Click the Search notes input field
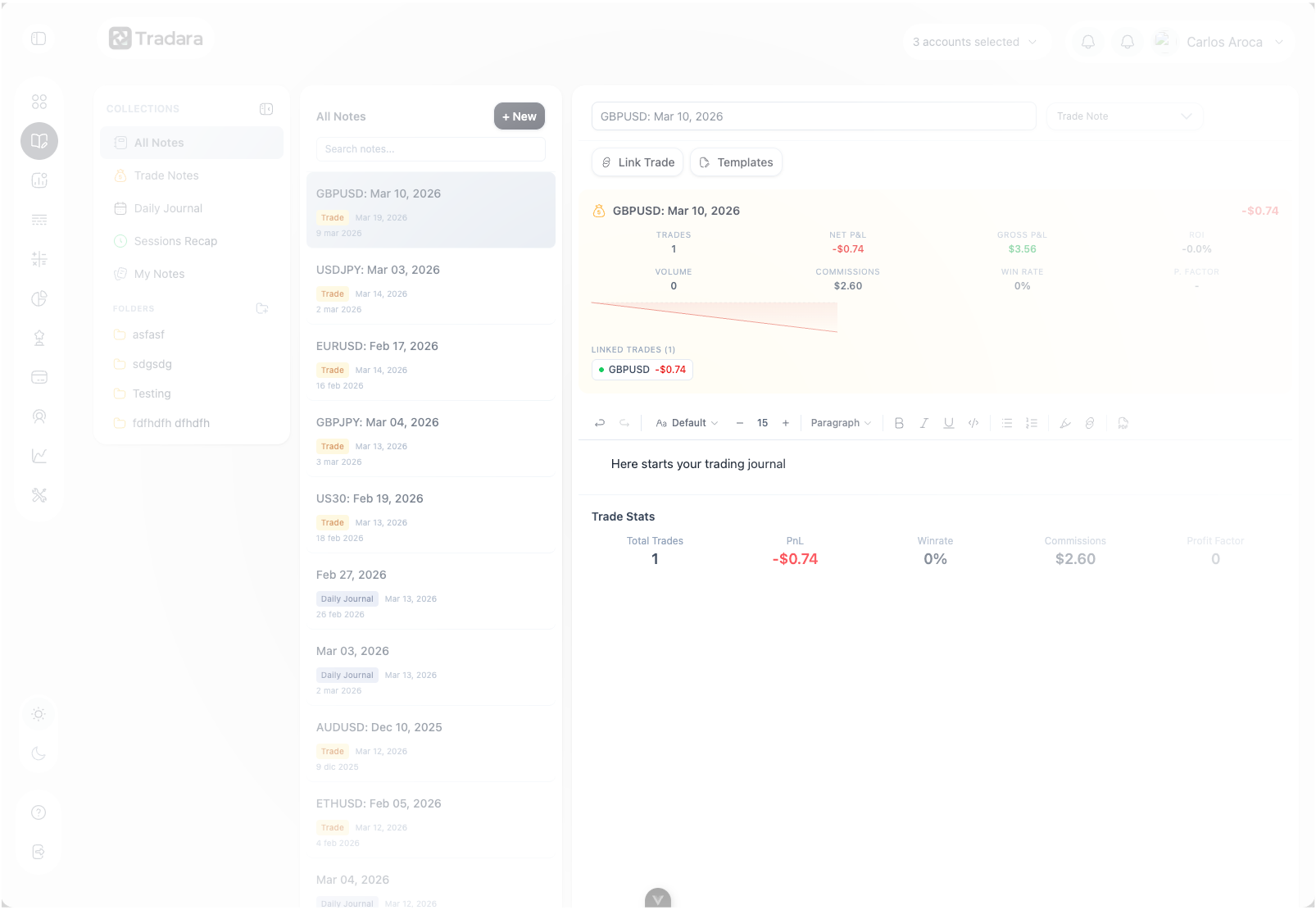Viewport: 1316px width, 910px height. click(430, 149)
